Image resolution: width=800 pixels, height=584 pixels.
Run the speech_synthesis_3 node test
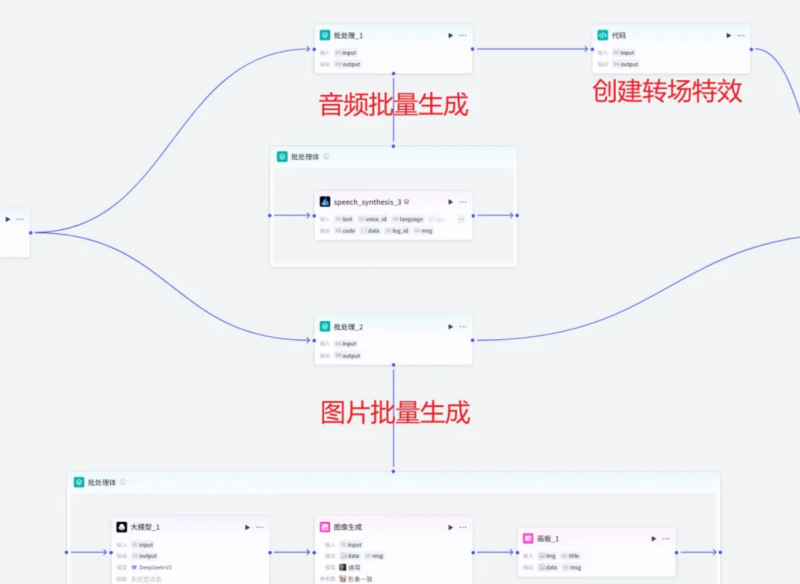pyautogui.click(x=451, y=202)
